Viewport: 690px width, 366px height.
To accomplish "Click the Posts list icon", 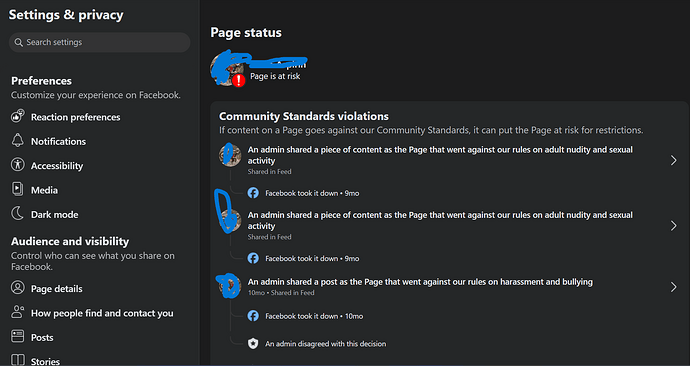I will 18,337.
